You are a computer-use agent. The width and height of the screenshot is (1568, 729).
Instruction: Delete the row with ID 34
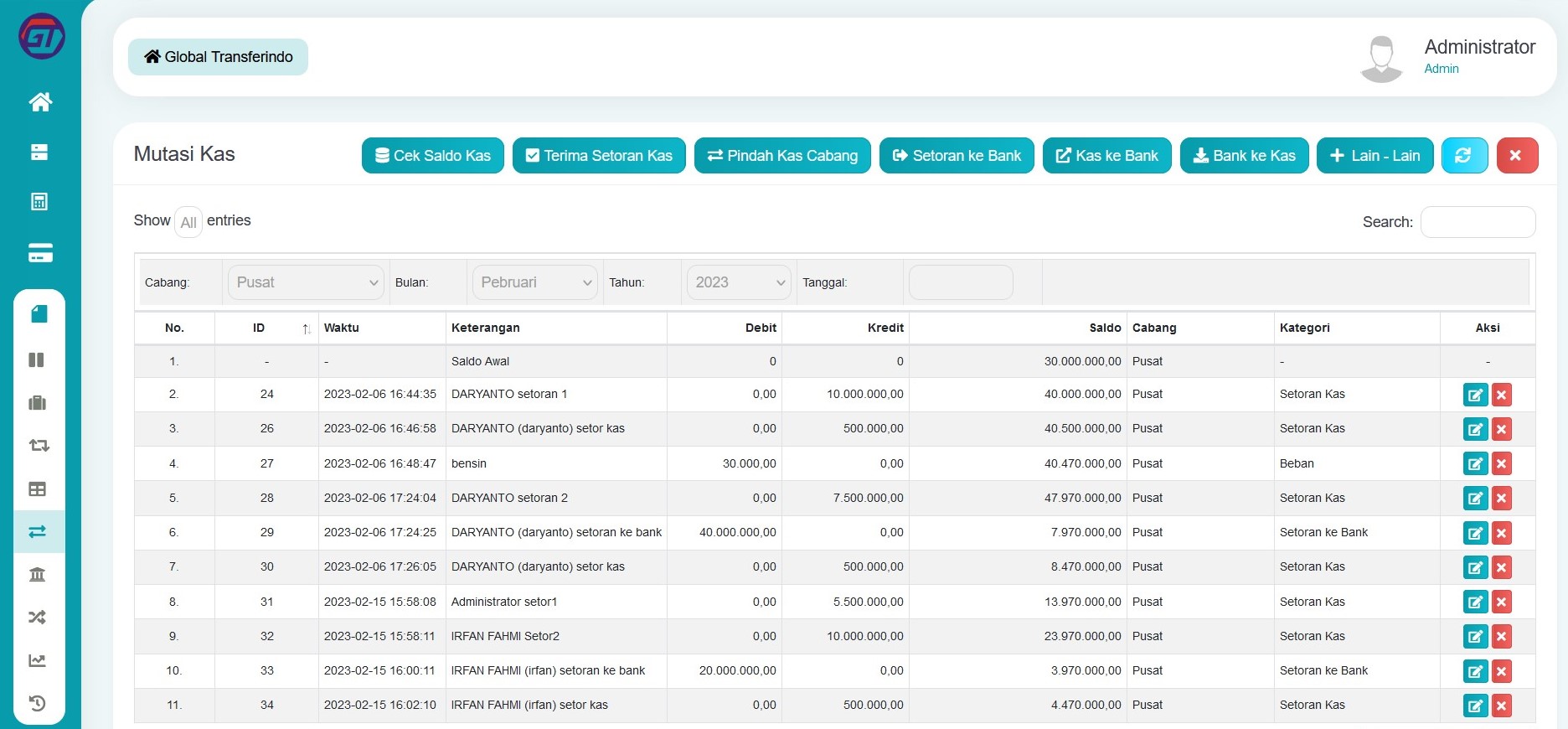click(1502, 706)
